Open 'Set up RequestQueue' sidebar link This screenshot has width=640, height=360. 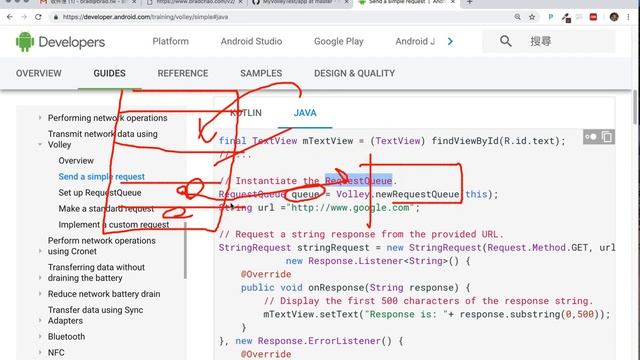pos(100,193)
